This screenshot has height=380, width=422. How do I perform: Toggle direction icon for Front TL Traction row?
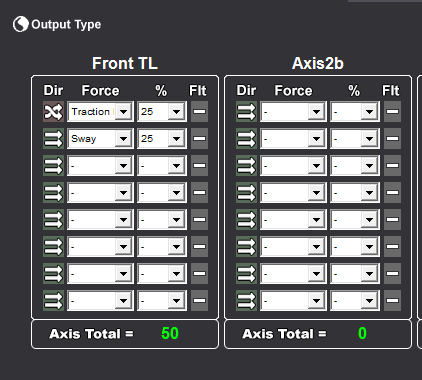[53, 112]
